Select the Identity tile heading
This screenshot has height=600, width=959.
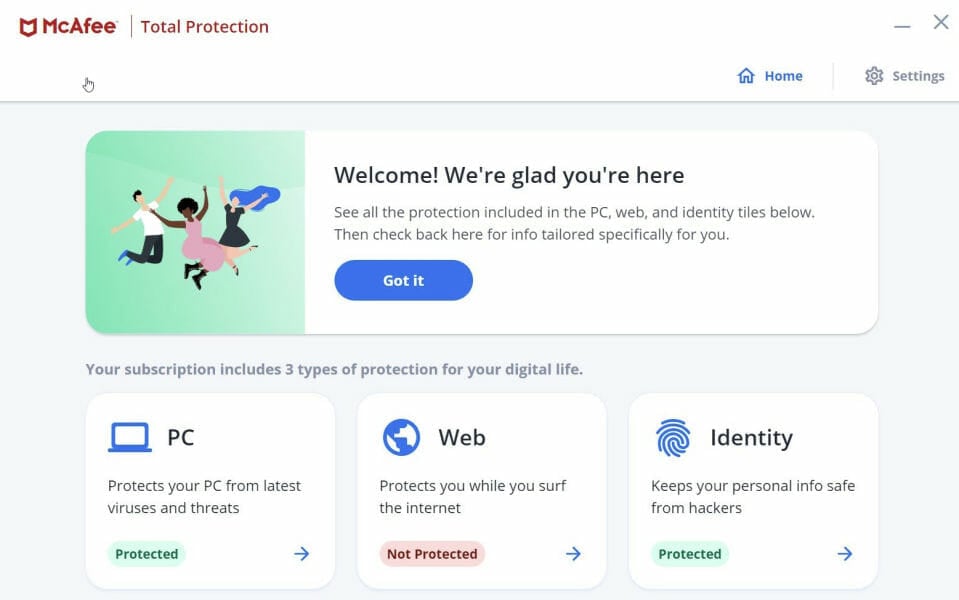[x=751, y=437]
